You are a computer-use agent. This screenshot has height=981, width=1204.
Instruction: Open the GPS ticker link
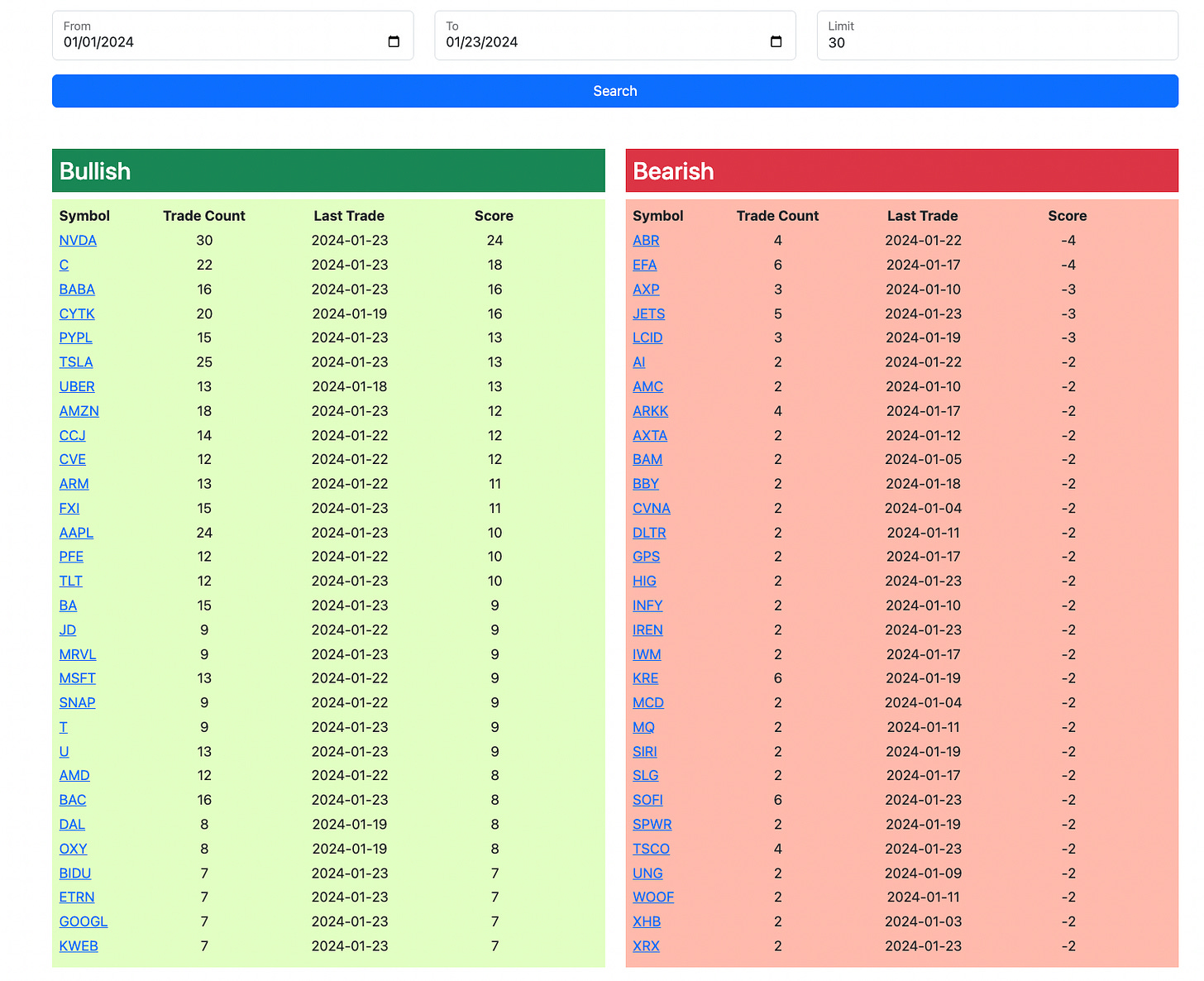coord(647,557)
